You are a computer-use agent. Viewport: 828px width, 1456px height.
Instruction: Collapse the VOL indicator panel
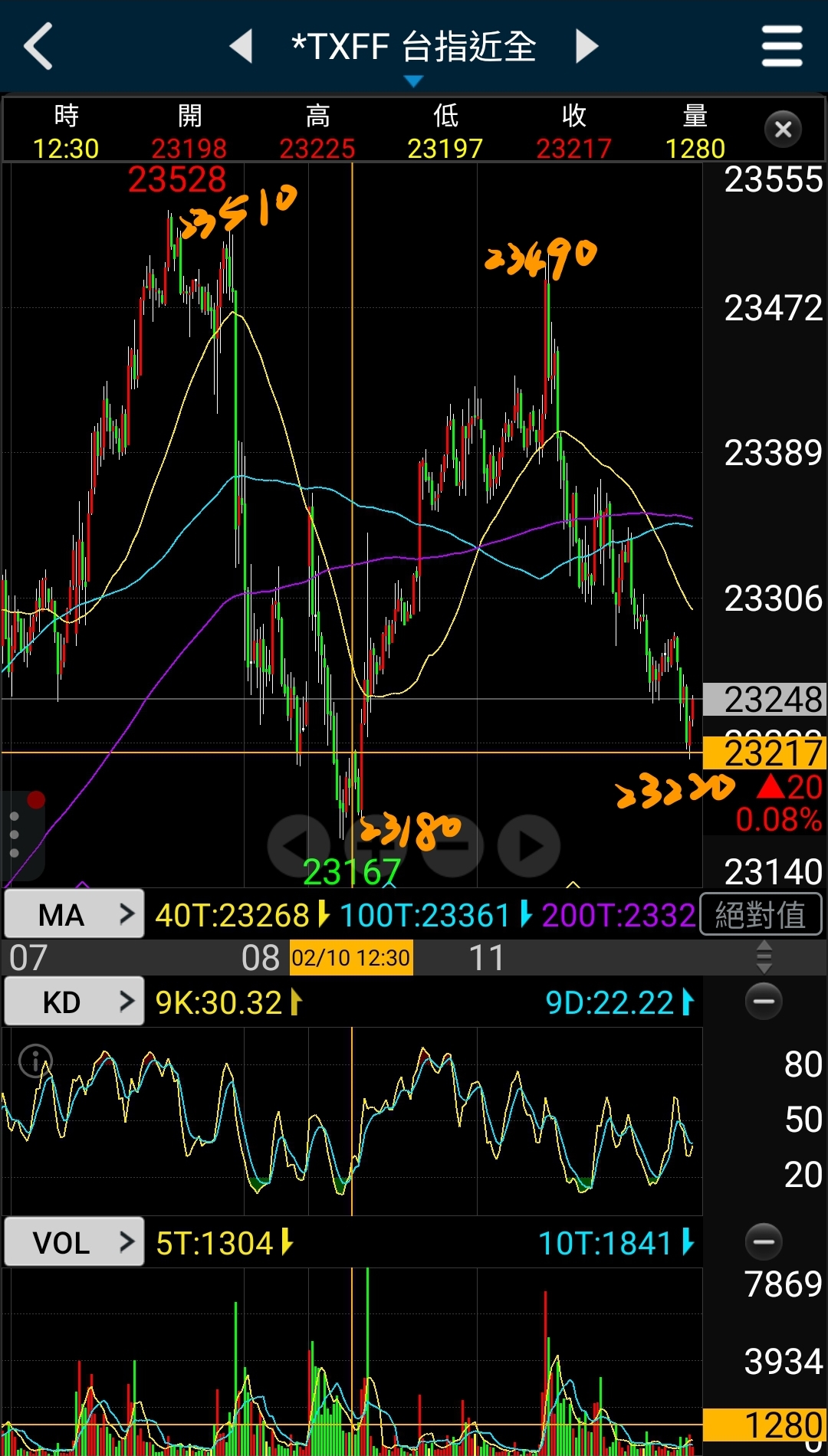click(764, 1242)
